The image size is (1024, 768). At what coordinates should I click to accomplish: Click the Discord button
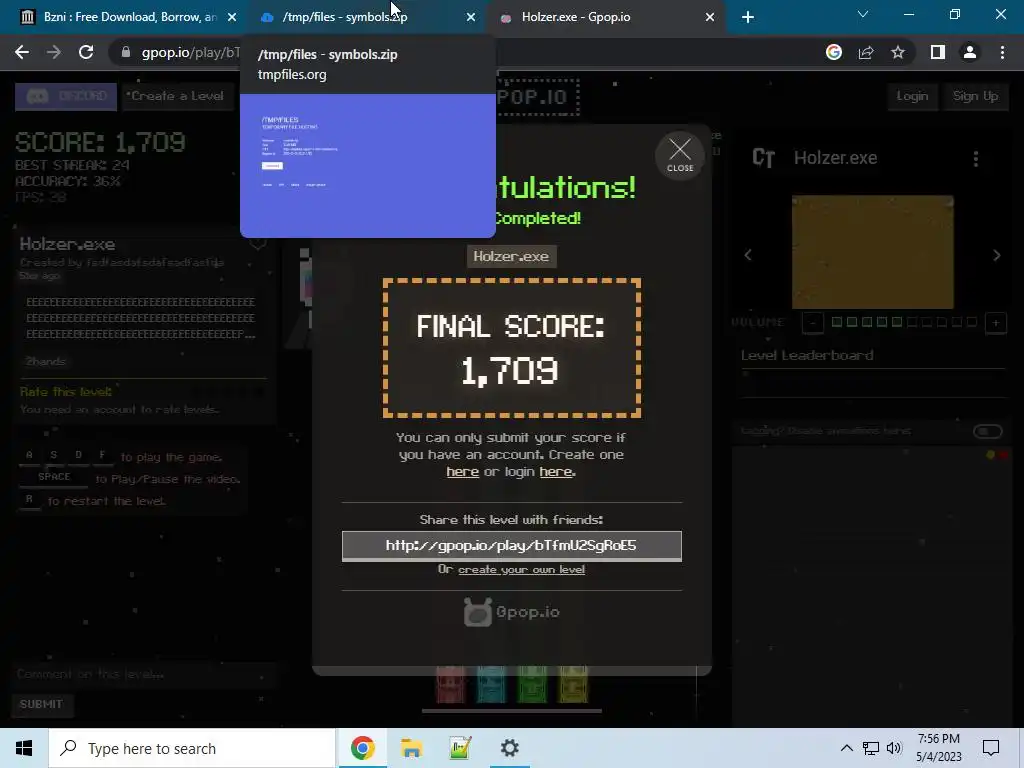tap(66, 97)
